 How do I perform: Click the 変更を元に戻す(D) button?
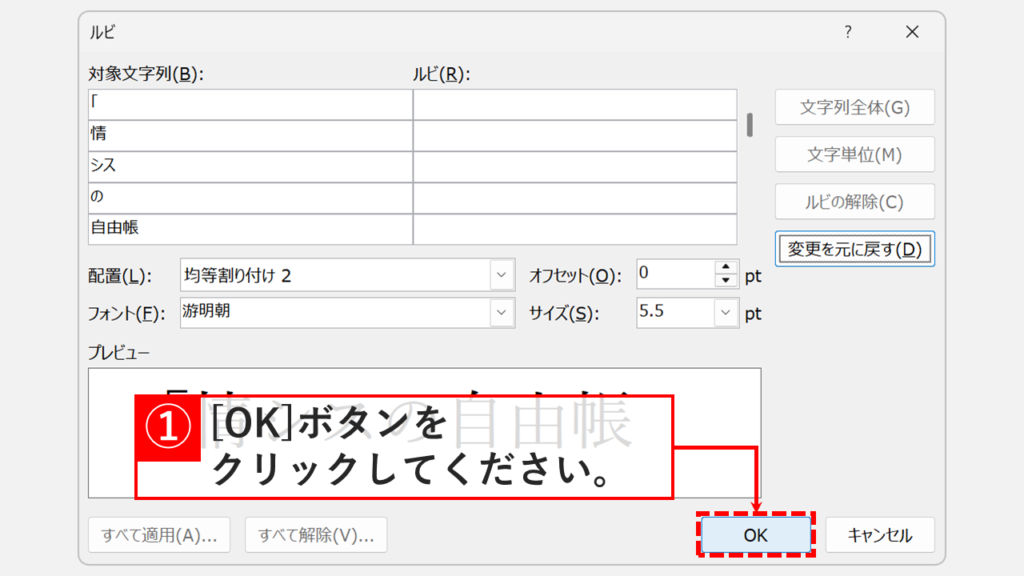click(854, 248)
